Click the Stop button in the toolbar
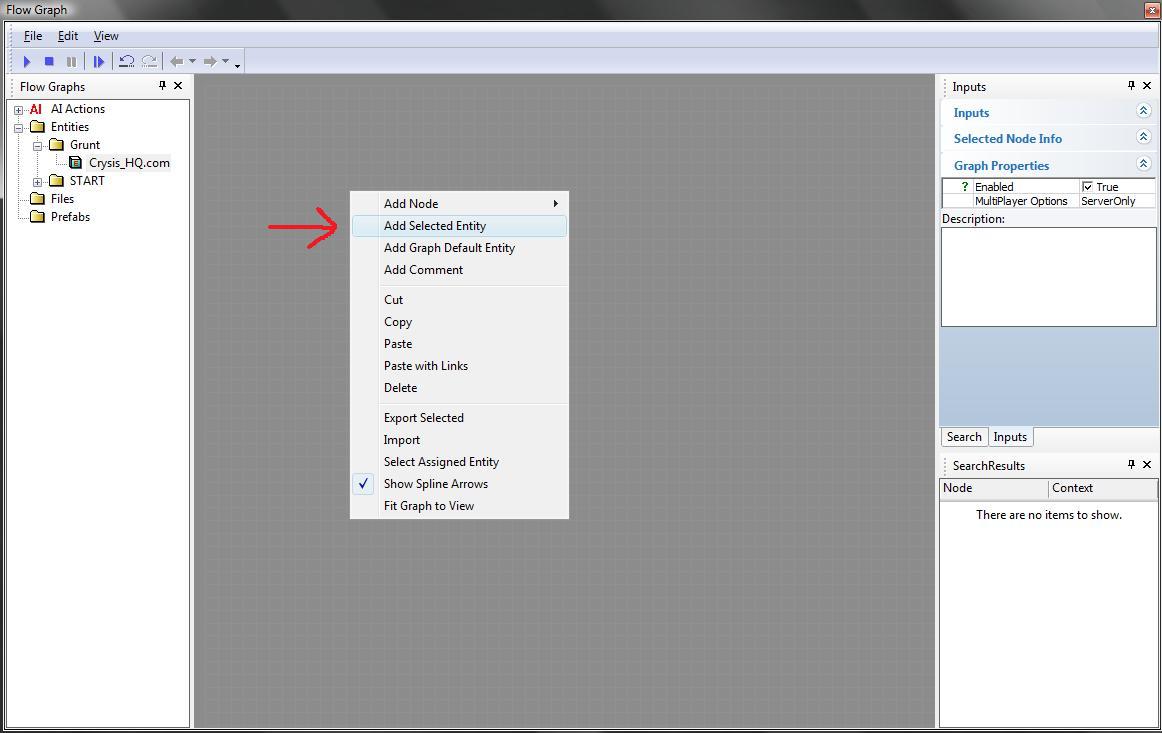Viewport: 1162px width, 733px height. 49,62
